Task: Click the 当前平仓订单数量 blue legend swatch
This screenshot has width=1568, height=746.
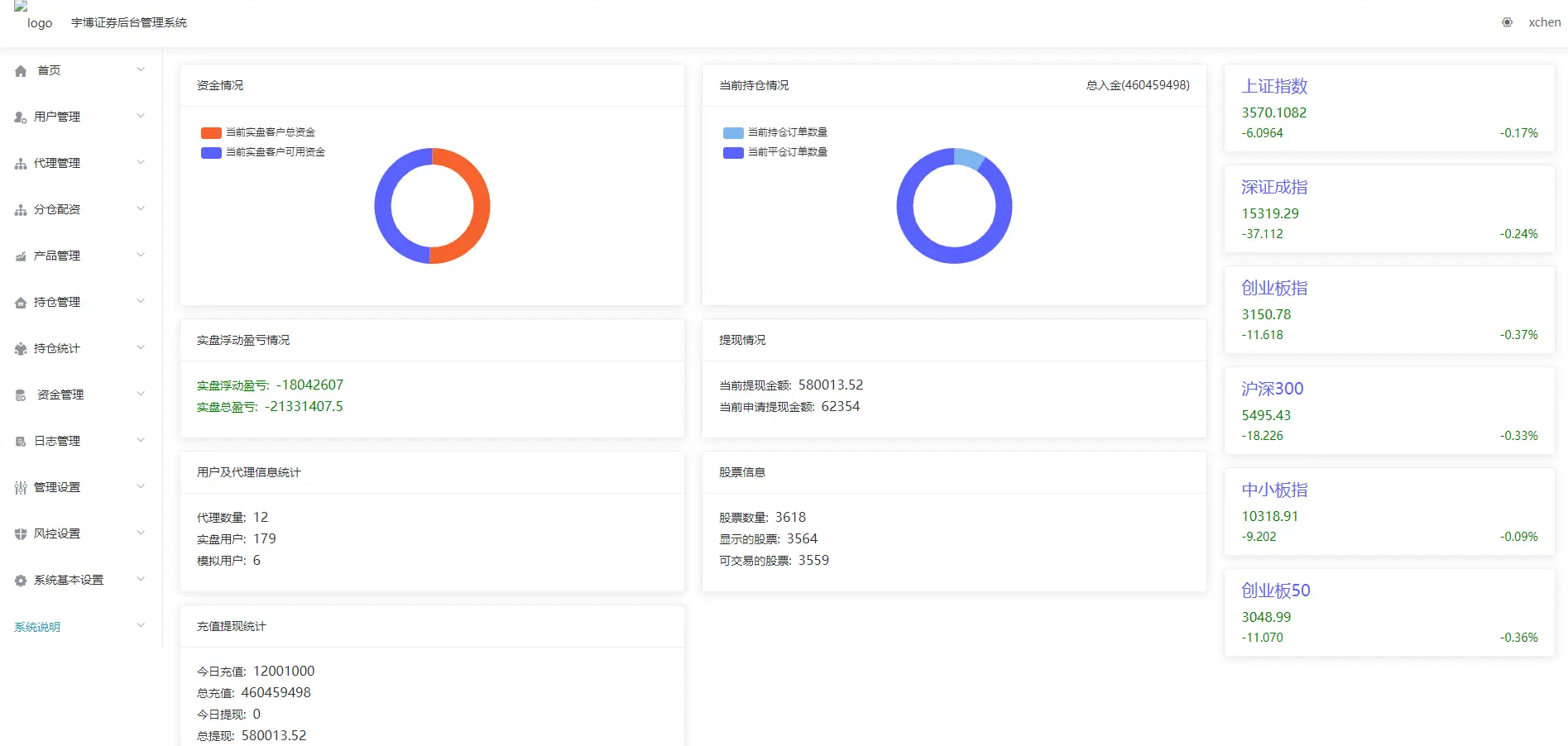Action: click(x=733, y=153)
